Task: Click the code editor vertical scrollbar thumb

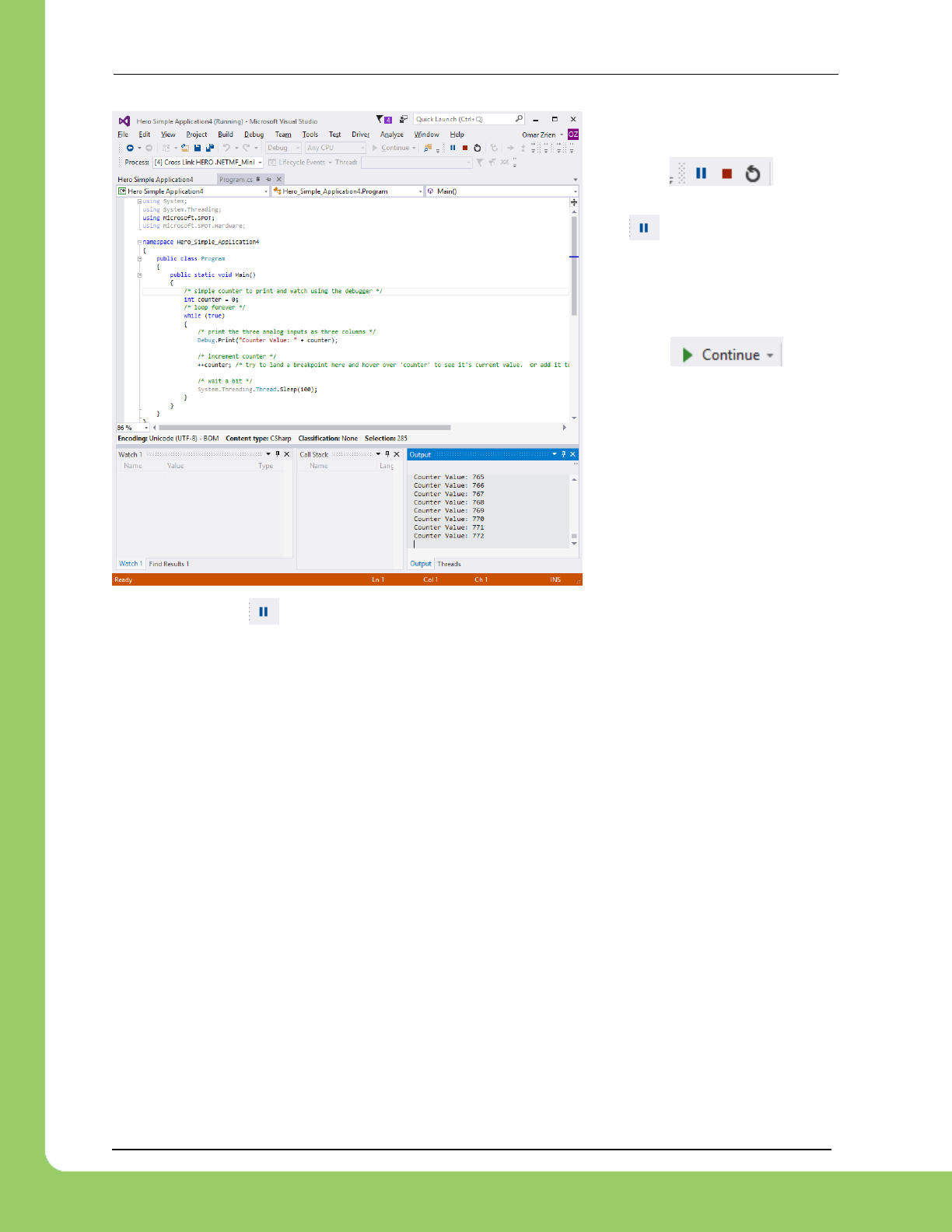Action: (574, 264)
